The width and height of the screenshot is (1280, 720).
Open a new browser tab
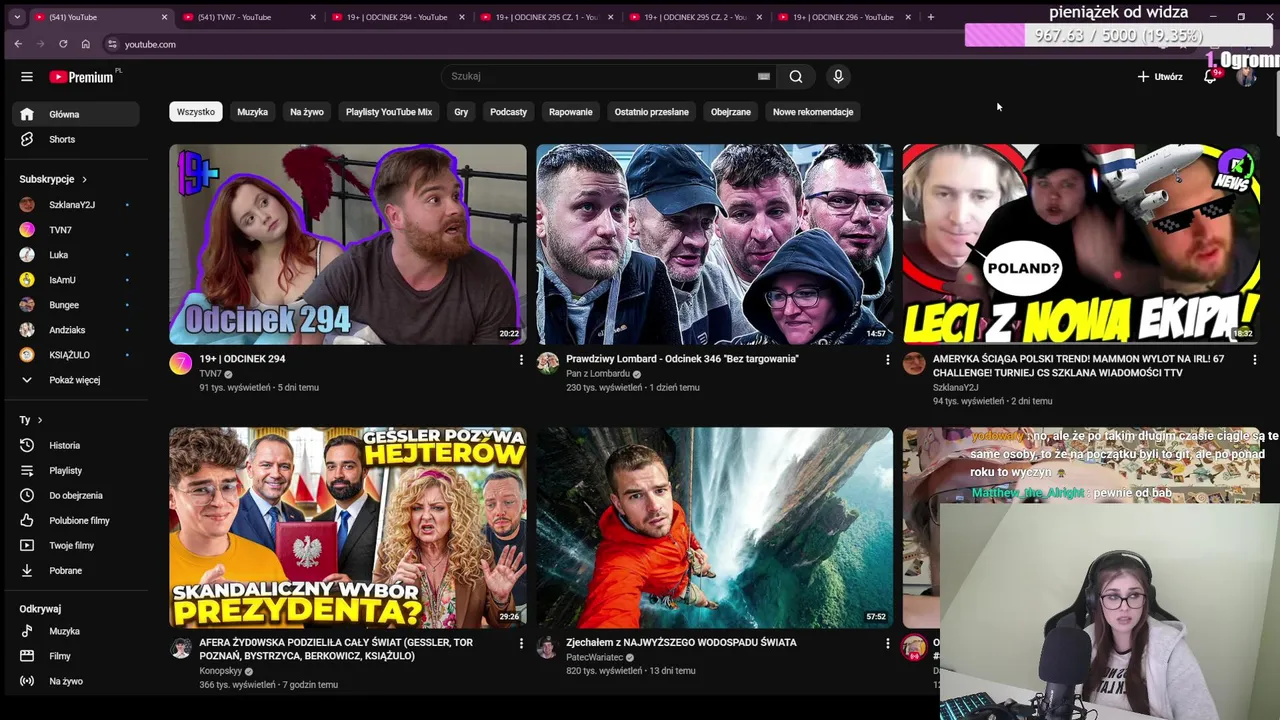click(930, 17)
